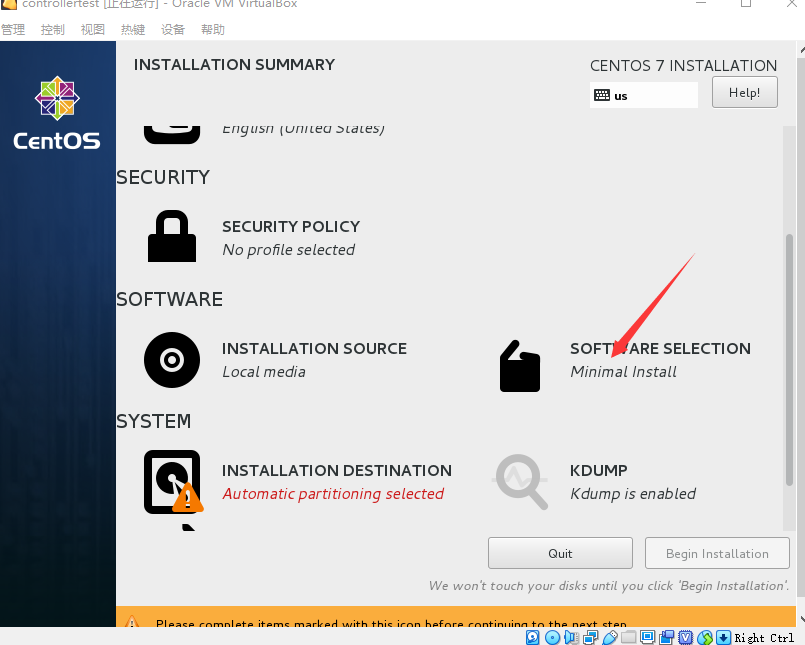This screenshot has height=645, width=805.
Task: Click 'Minimal Install' text
Action: [624, 371]
